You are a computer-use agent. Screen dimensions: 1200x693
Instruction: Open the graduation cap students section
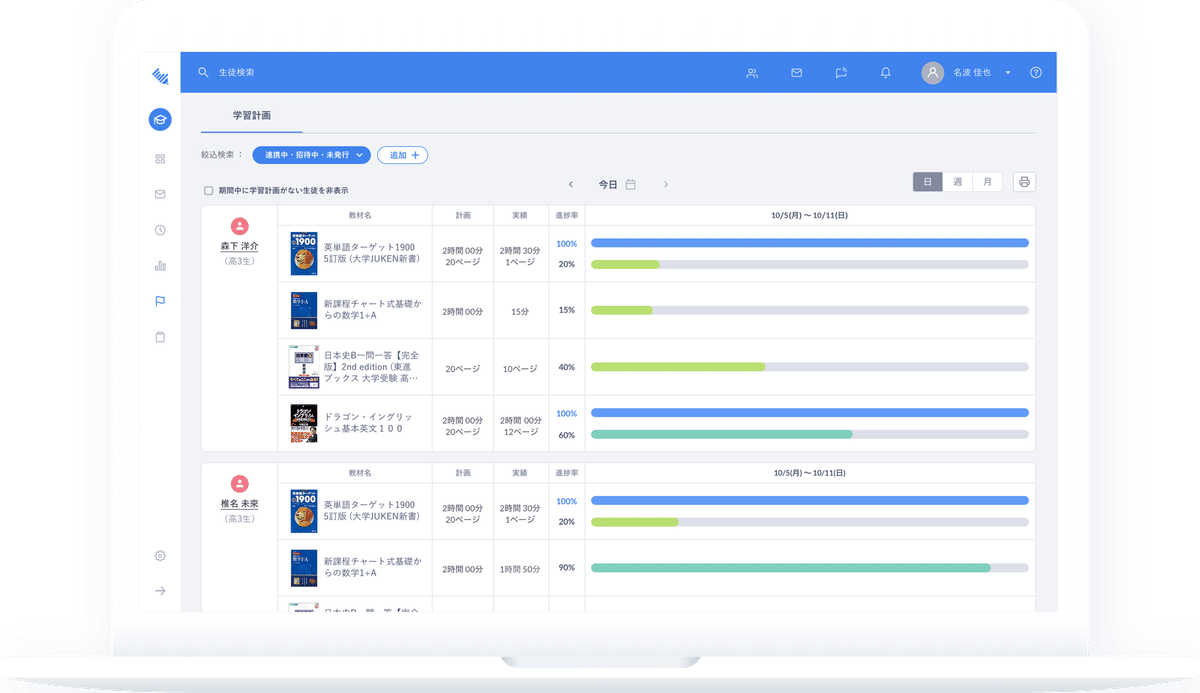(160, 120)
